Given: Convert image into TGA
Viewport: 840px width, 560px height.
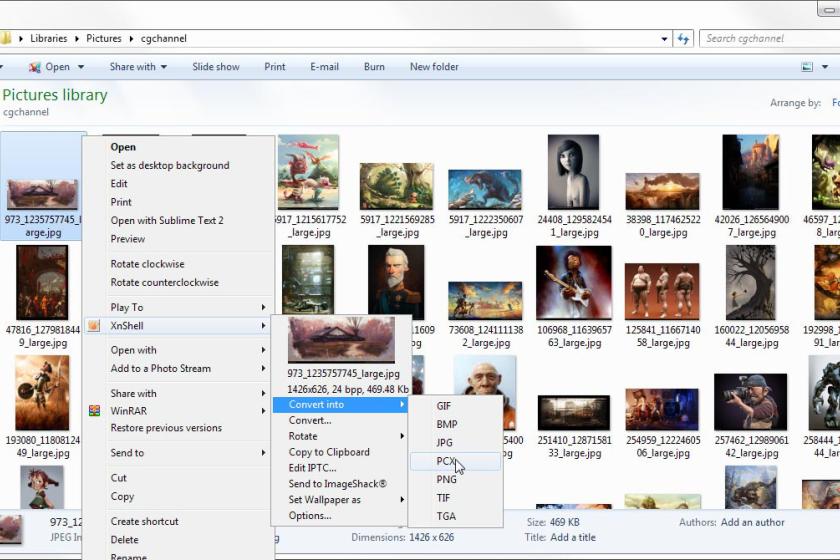Looking at the screenshot, I should [x=446, y=516].
